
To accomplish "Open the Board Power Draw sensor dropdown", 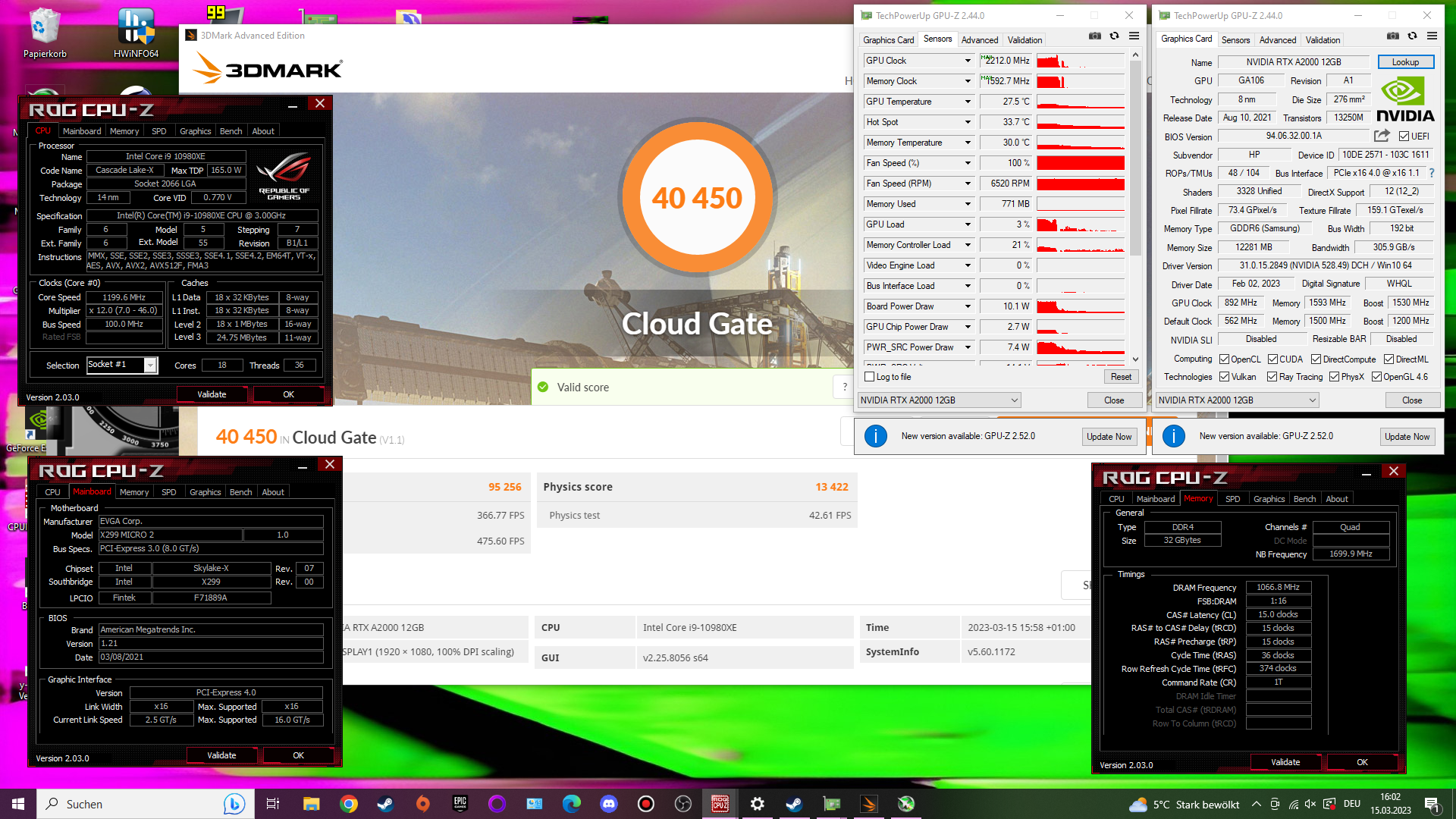I will 968,306.
